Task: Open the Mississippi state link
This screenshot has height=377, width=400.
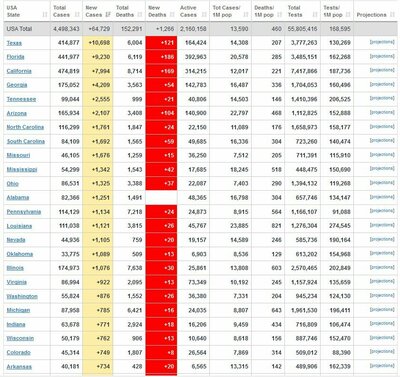Action: coord(22,170)
